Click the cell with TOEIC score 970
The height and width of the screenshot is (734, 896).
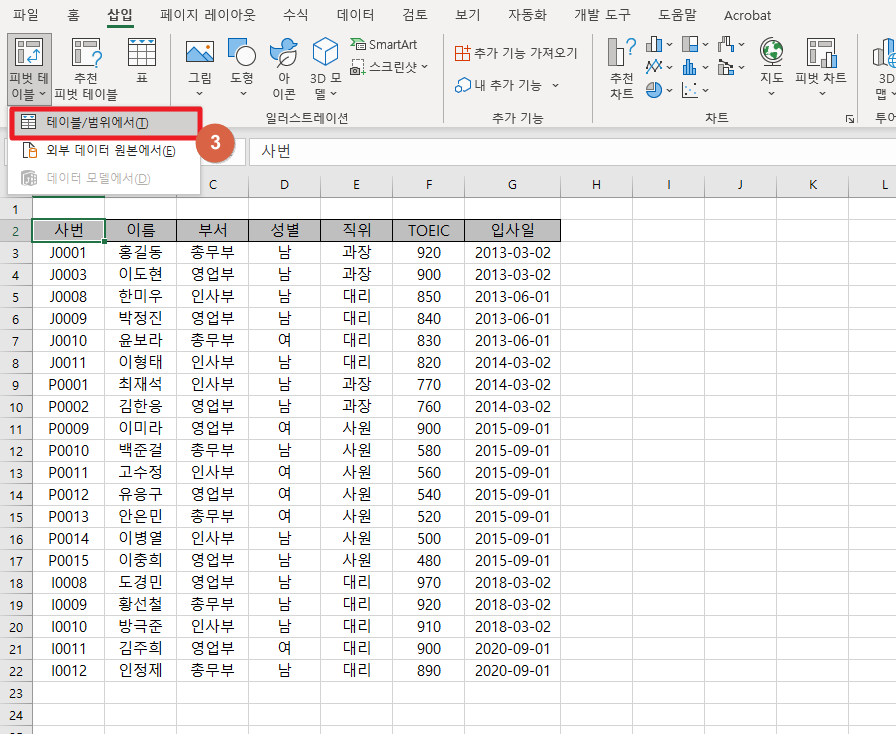coord(429,583)
